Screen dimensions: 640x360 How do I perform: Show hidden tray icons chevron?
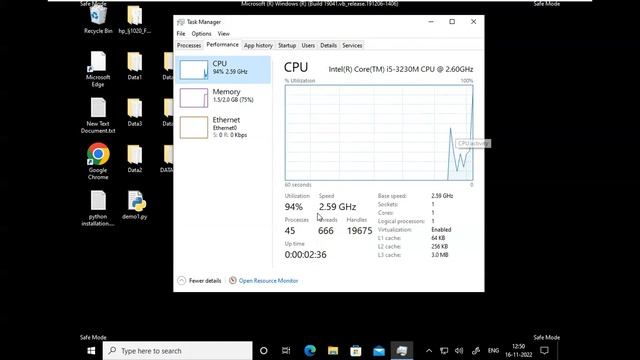(429, 351)
